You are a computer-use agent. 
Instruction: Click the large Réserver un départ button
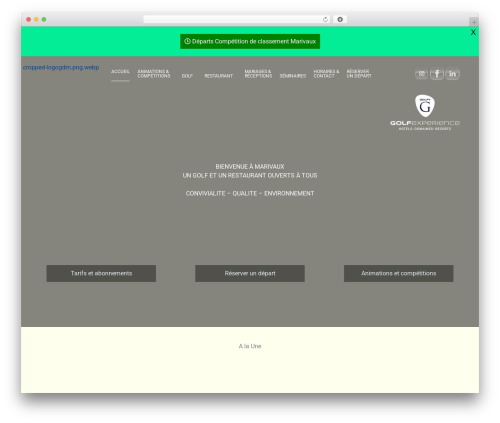[x=250, y=273]
